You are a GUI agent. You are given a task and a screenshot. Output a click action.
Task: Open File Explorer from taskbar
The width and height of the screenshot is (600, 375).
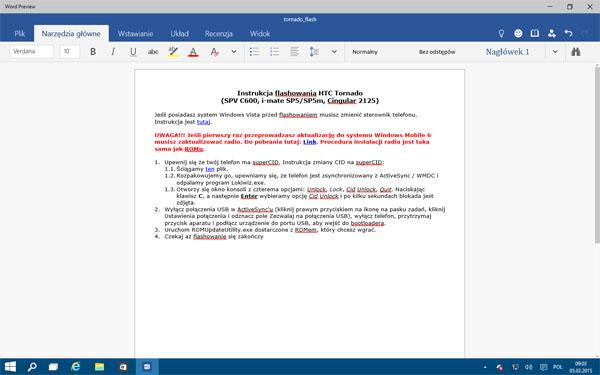99,367
